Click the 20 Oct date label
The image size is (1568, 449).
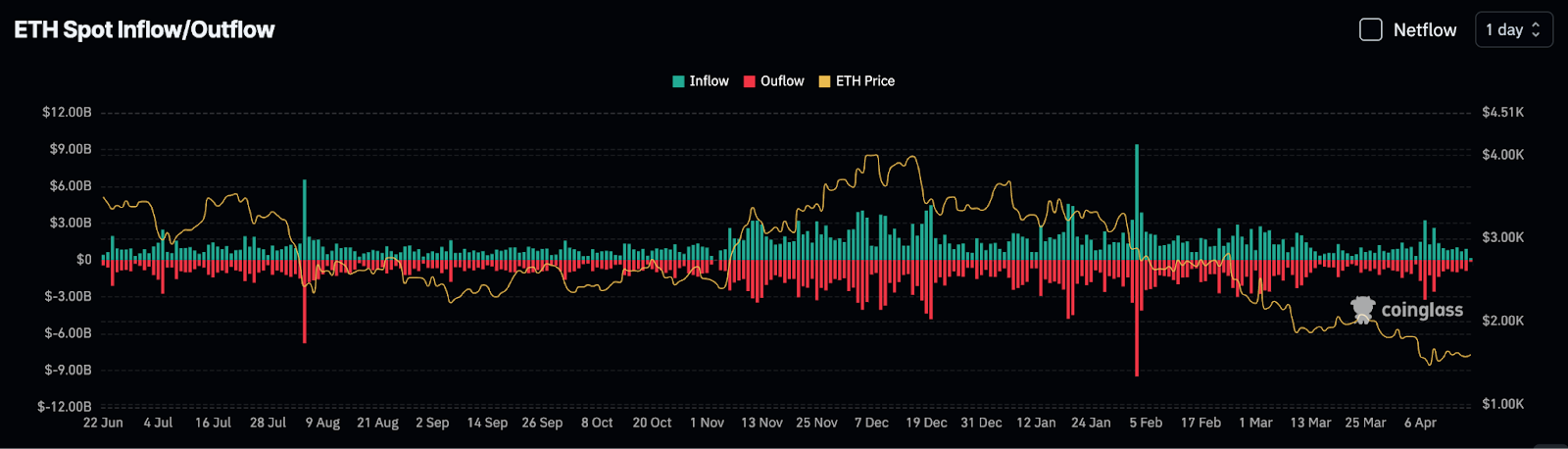point(652,423)
